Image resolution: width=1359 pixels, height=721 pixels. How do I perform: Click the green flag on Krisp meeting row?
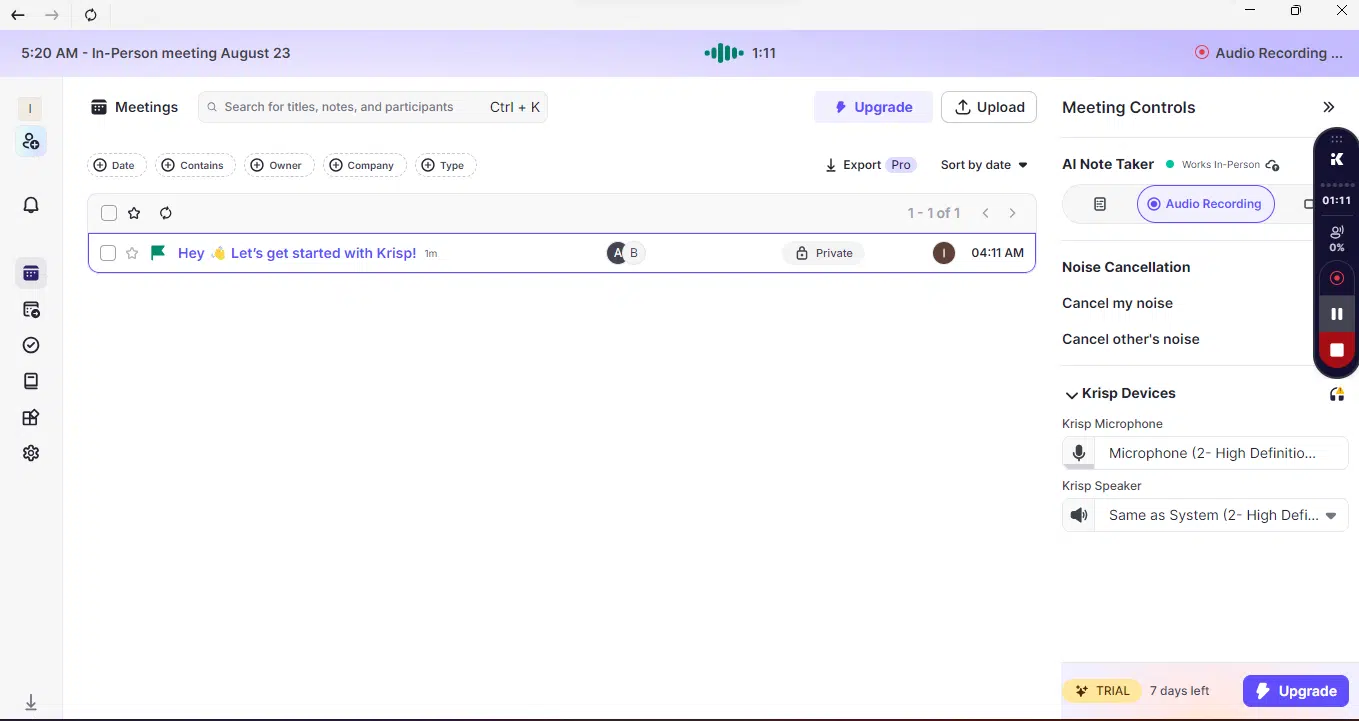point(157,253)
